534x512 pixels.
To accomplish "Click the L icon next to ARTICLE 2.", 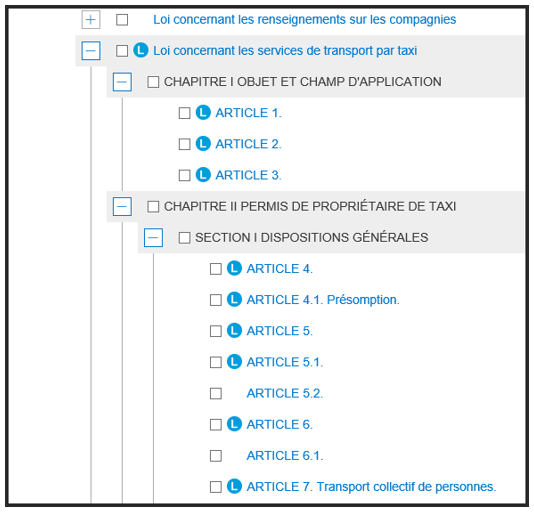I will tap(203, 144).
